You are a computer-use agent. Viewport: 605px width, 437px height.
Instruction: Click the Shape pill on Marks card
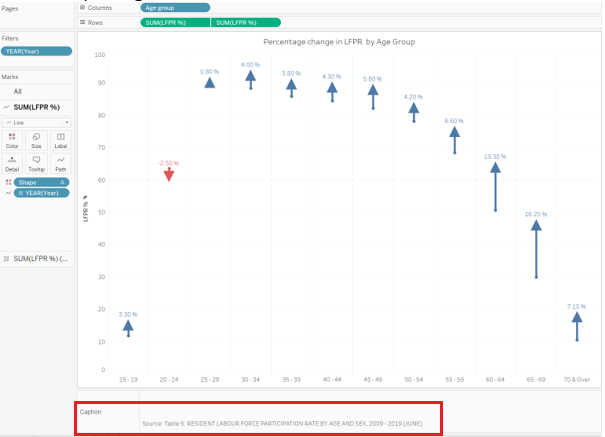[40, 182]
